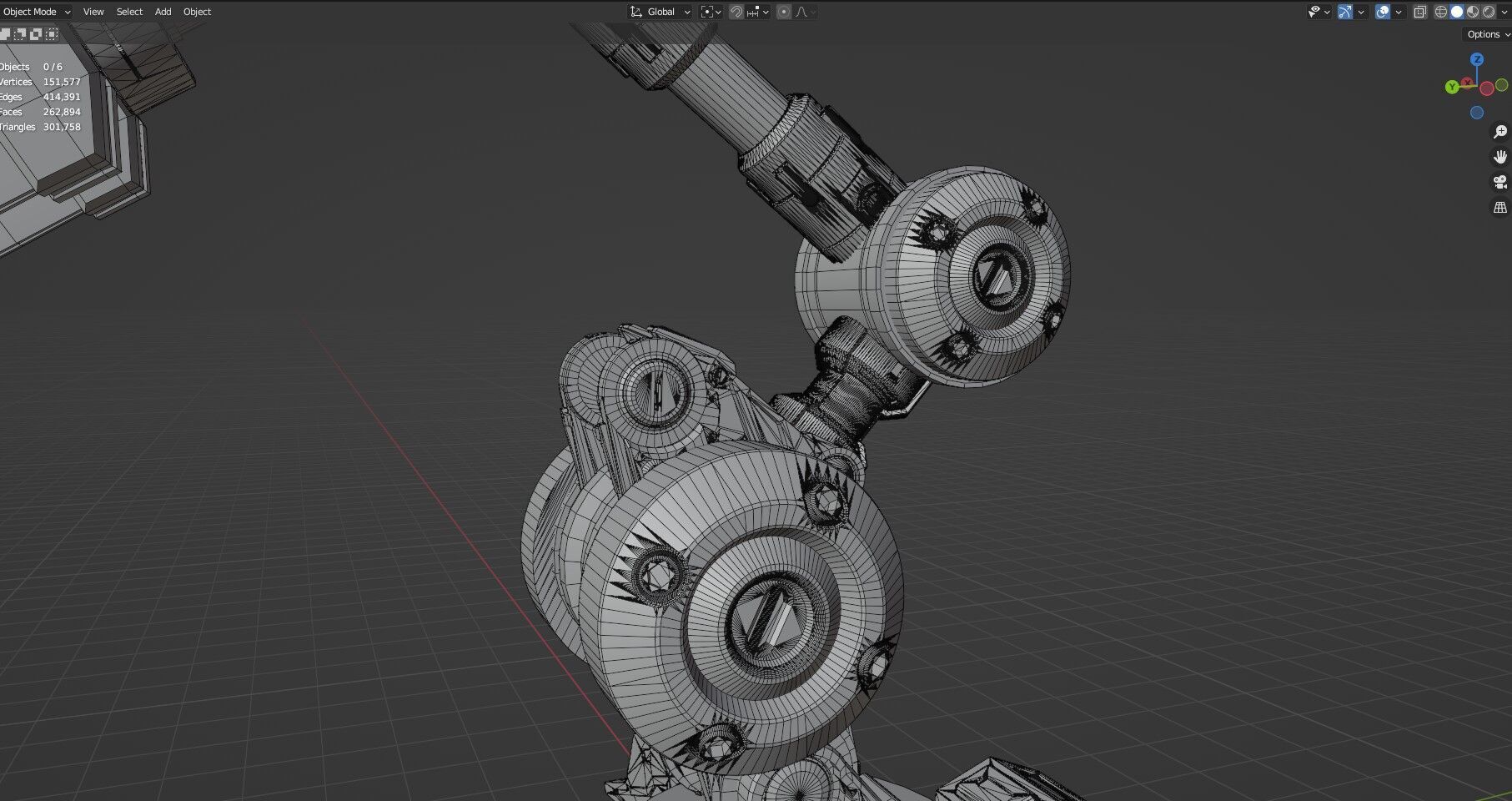Toggle the camera view icon
This screenshot has width=1512, height=801.
tap(1499, 182)
